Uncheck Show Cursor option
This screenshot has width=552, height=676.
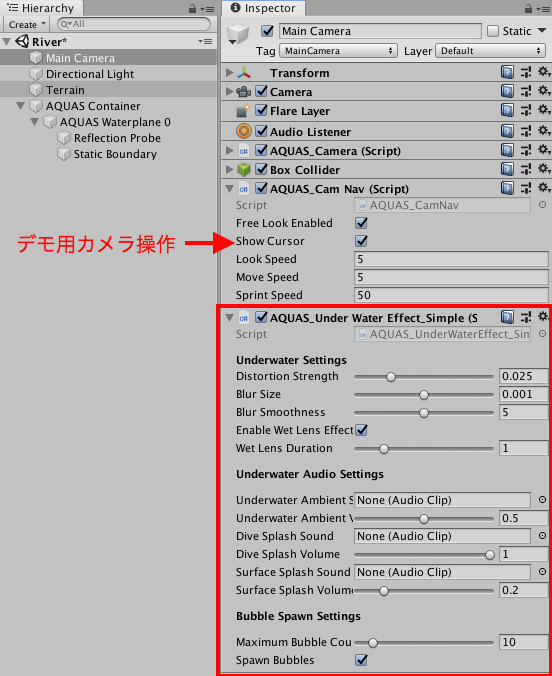click(361, 241)
